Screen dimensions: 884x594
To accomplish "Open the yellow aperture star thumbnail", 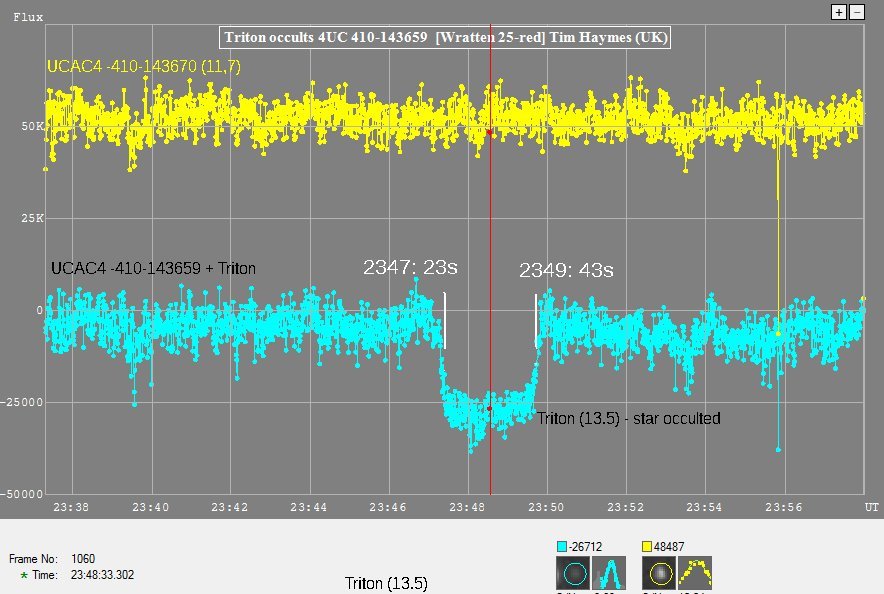I will tap(659, 573).
